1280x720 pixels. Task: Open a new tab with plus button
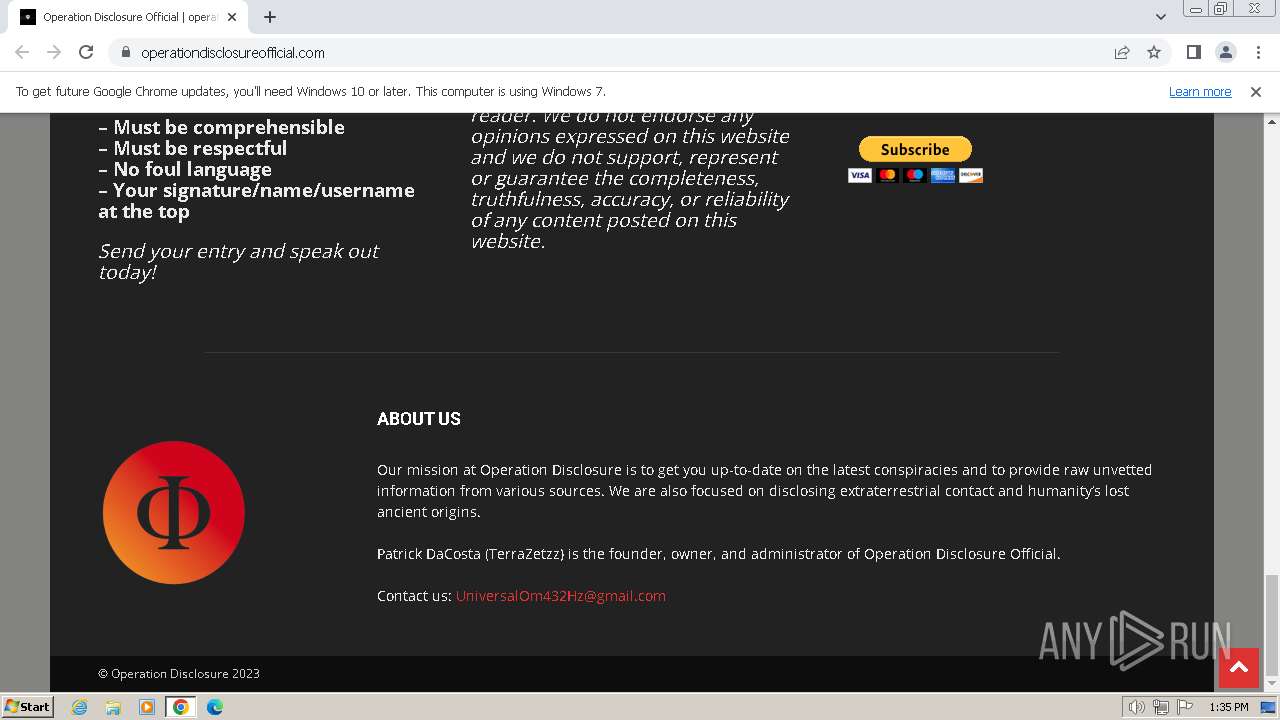click(270, 17)
